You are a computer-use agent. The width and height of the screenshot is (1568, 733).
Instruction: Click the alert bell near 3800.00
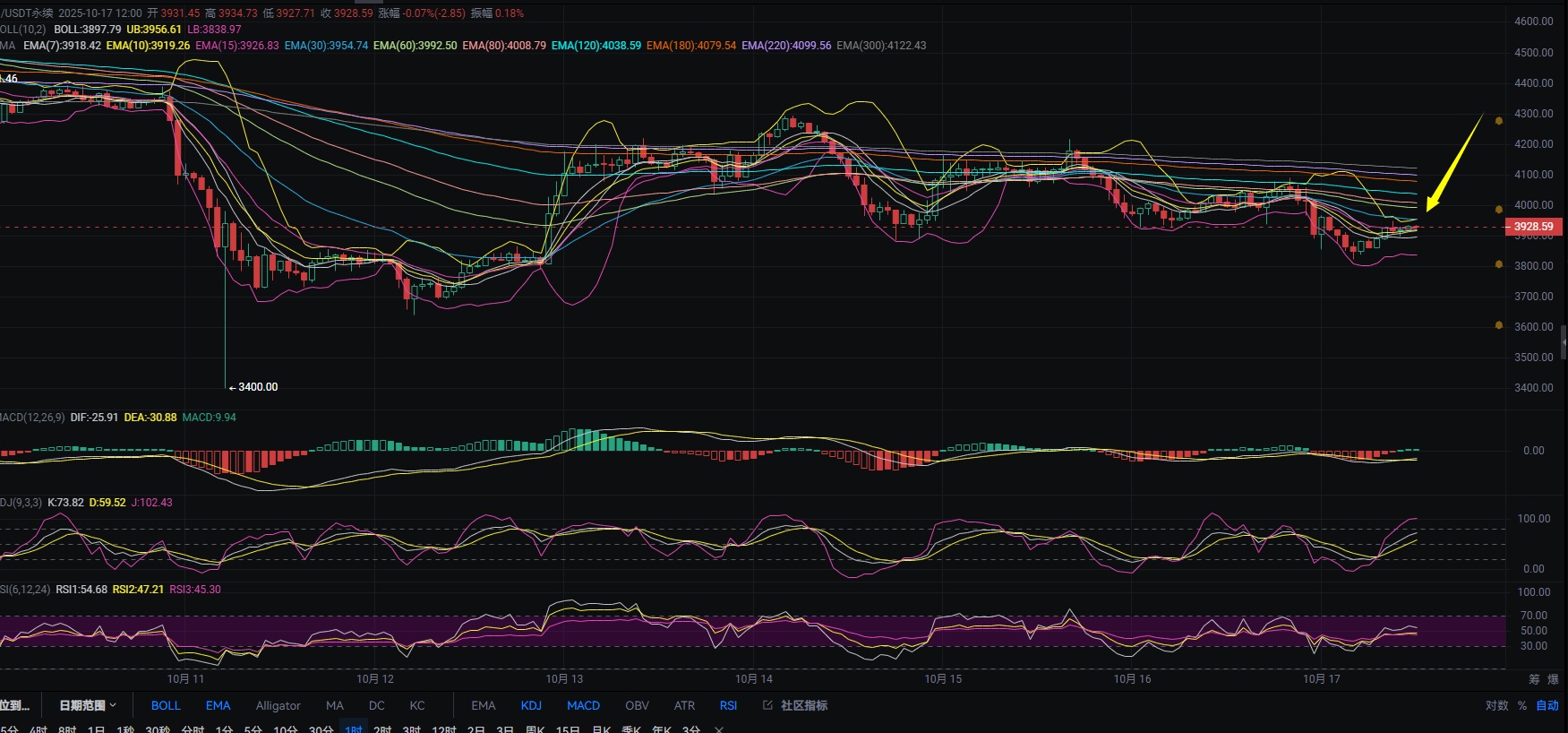[1499, 264]
